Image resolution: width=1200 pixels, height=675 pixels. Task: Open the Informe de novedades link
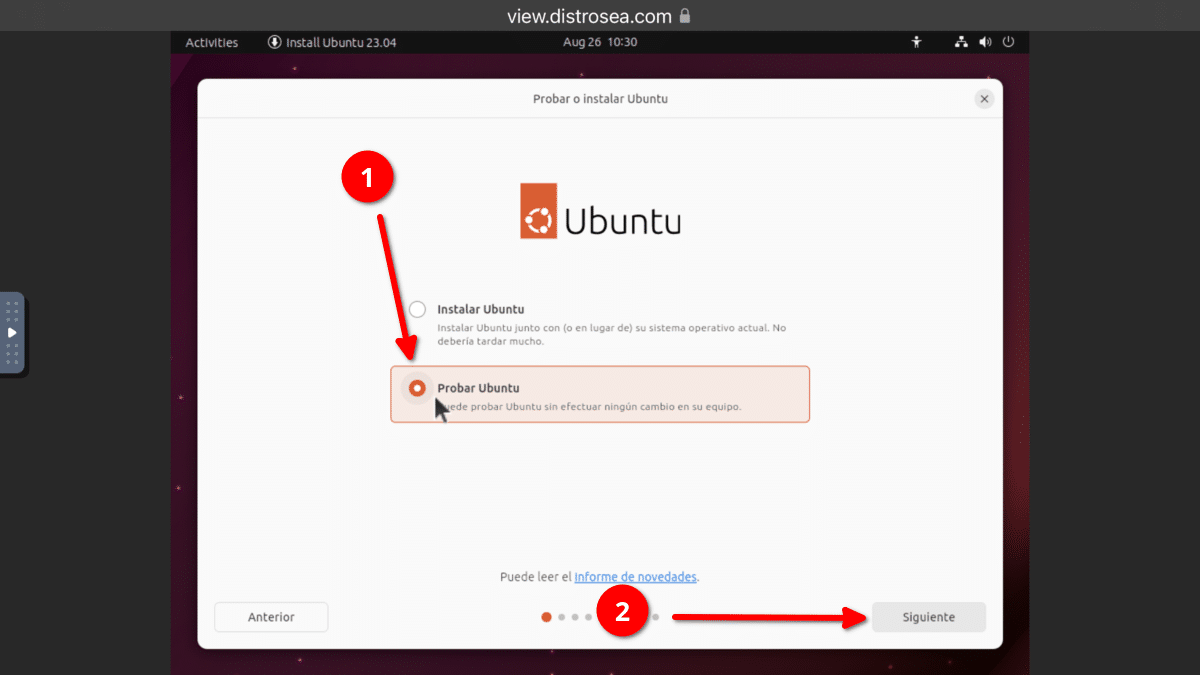click(x=635, y=577)
